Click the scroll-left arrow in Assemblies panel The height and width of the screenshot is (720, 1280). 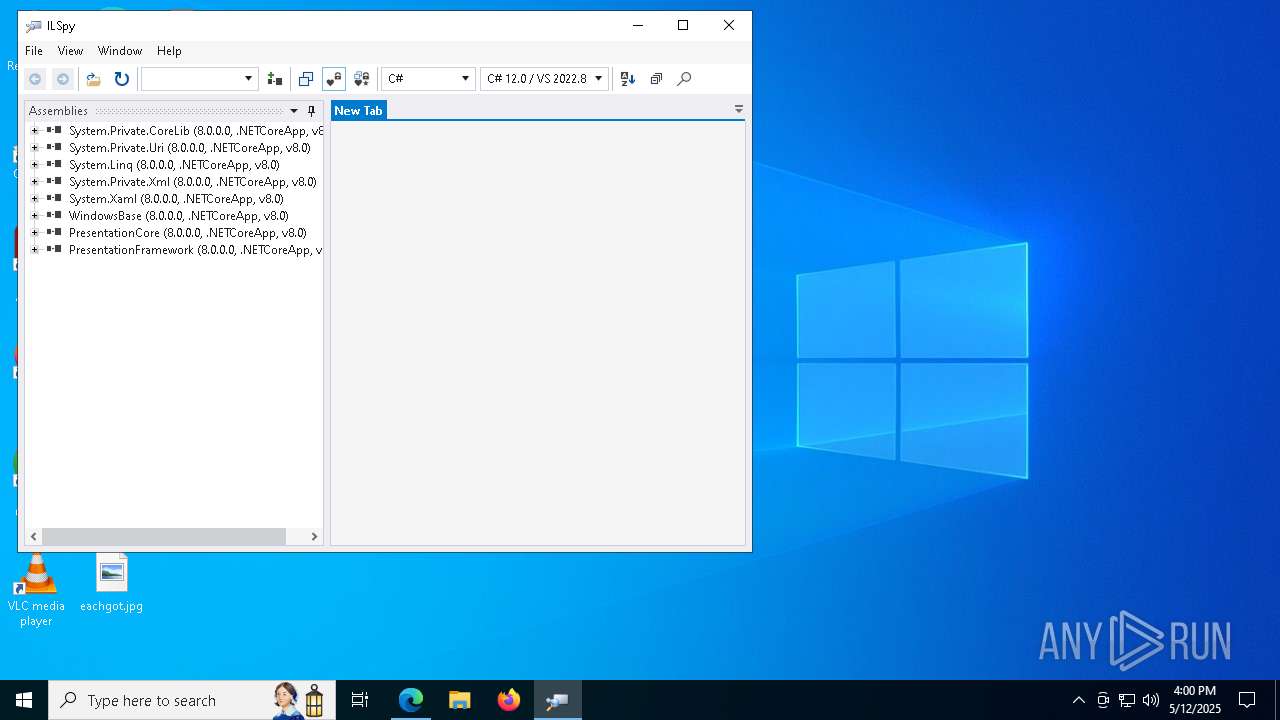[x=34, y=537]
